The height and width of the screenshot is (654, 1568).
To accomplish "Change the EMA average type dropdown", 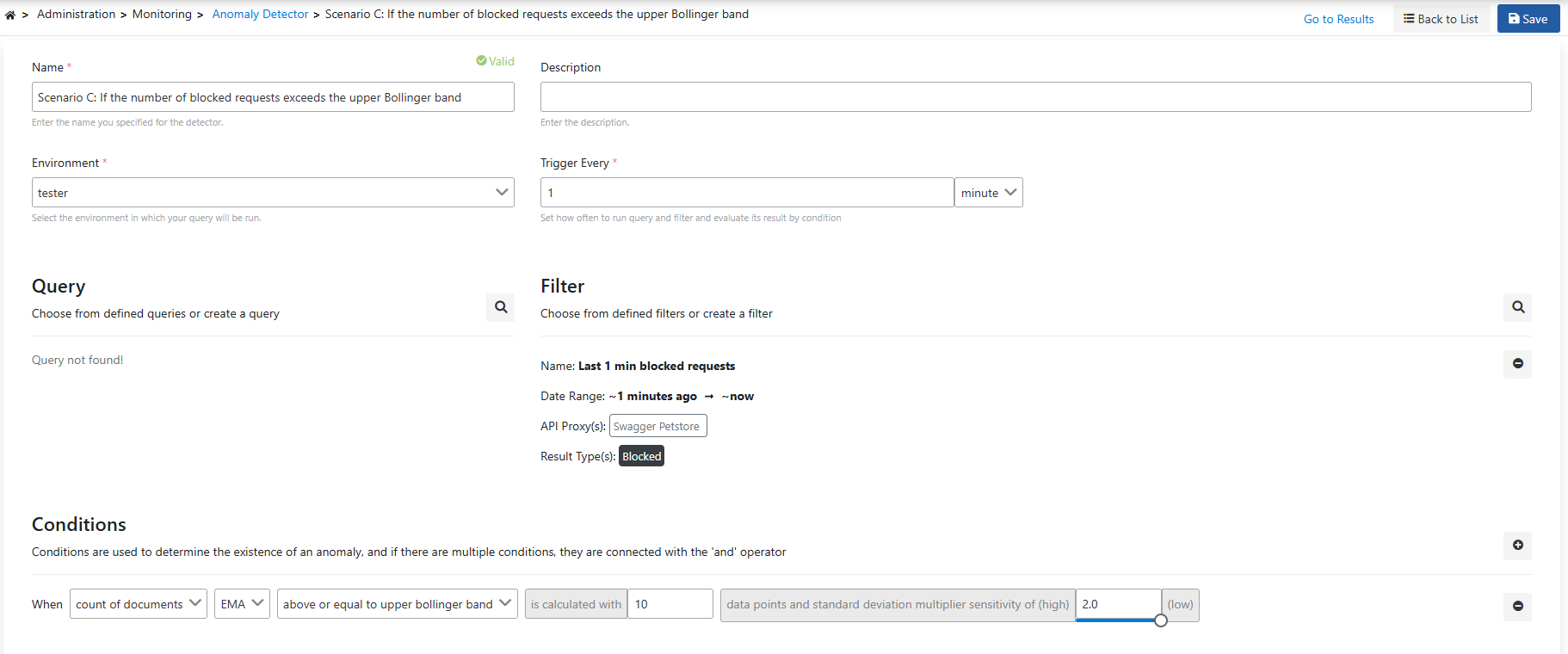I will click(x=242, y=604).
